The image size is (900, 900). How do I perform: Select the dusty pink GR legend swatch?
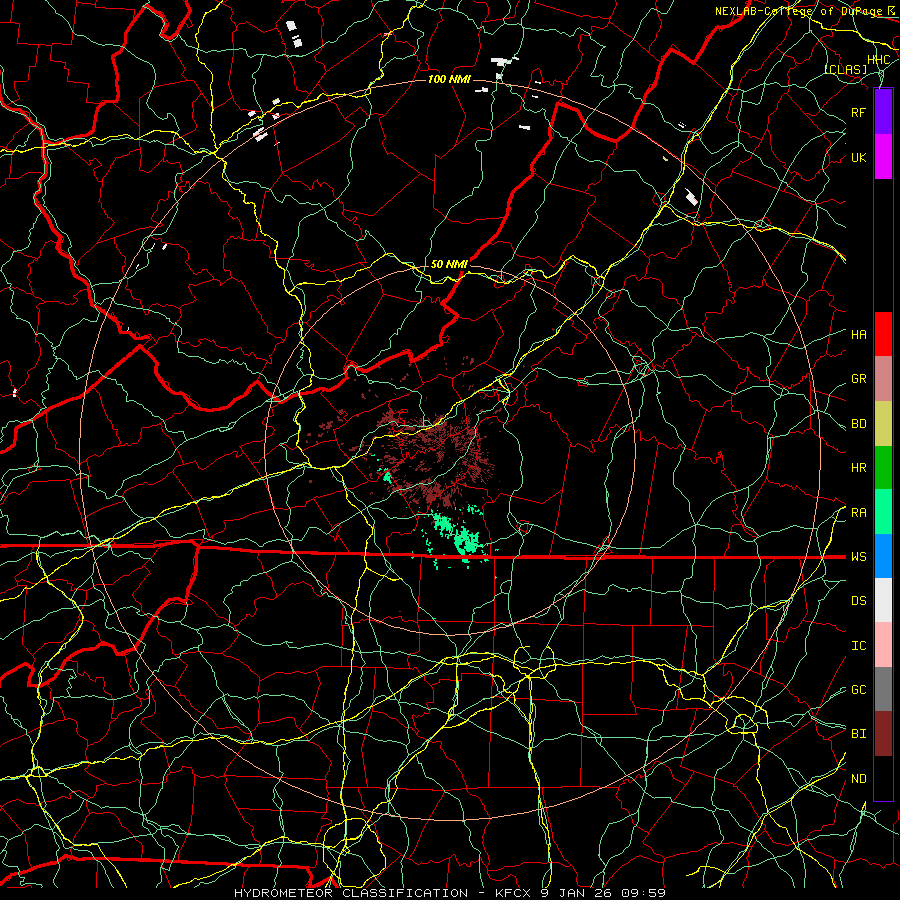pos(883,379)
